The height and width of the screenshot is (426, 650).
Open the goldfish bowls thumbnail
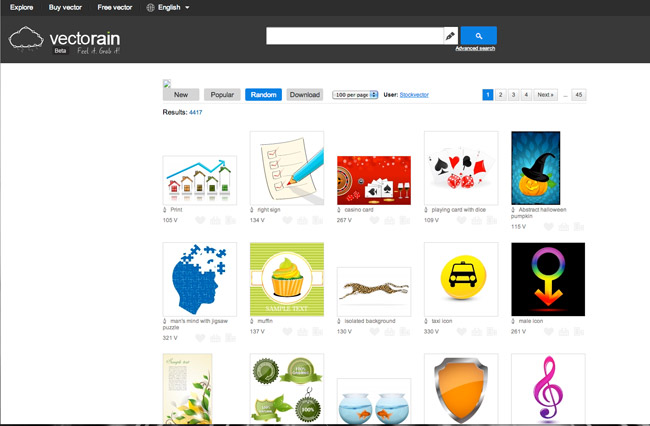[374, 401]
